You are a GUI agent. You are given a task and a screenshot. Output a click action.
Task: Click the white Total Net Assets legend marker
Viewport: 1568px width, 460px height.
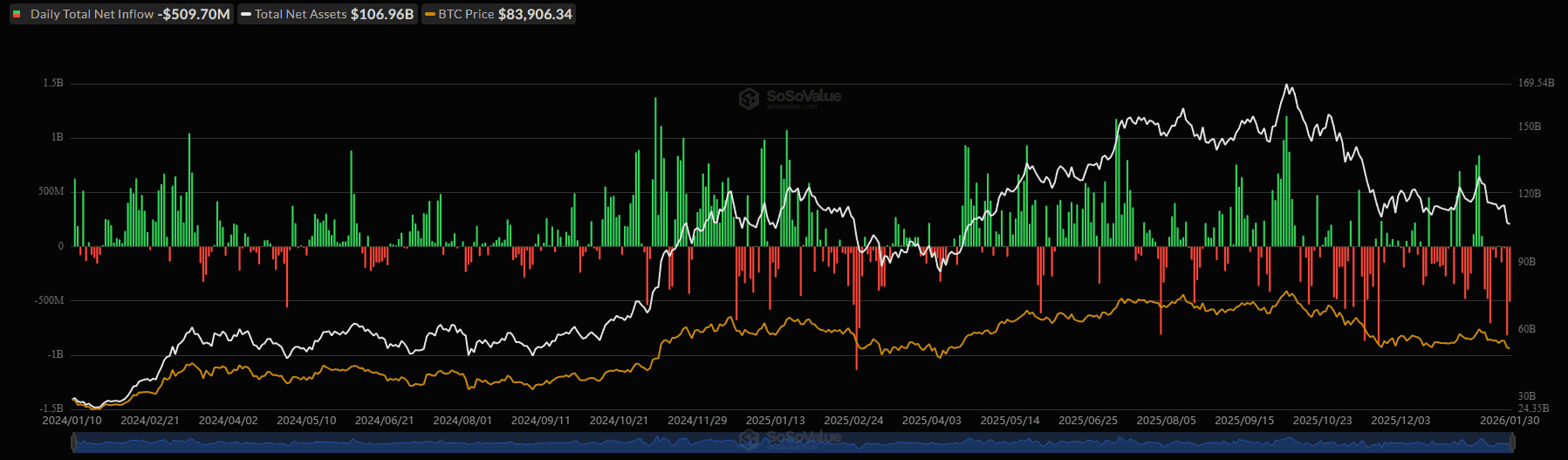tap(246, 14)
